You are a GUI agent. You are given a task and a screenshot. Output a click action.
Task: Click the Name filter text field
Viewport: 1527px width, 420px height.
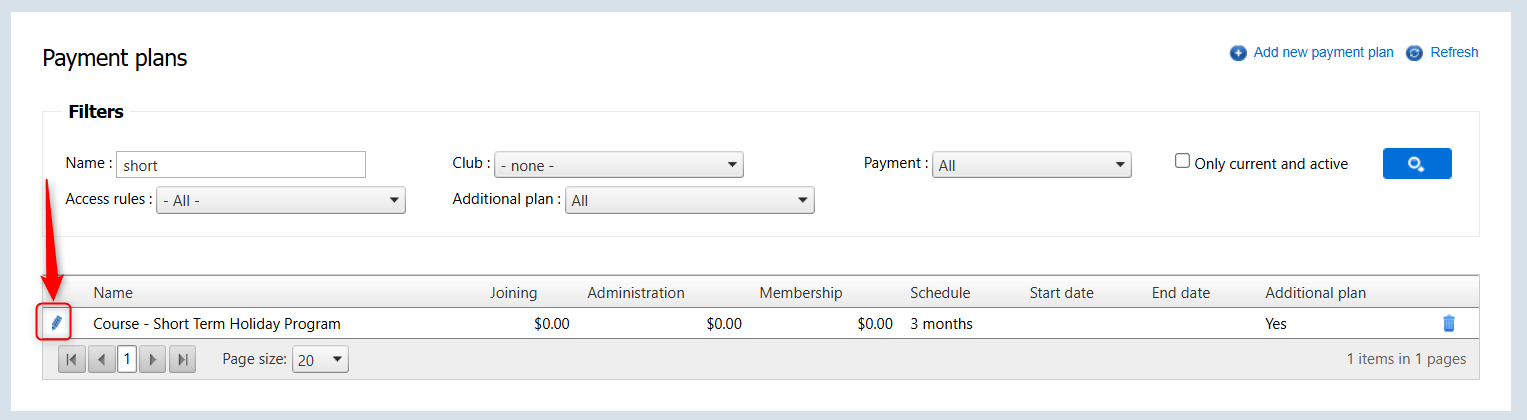(241, 165)
